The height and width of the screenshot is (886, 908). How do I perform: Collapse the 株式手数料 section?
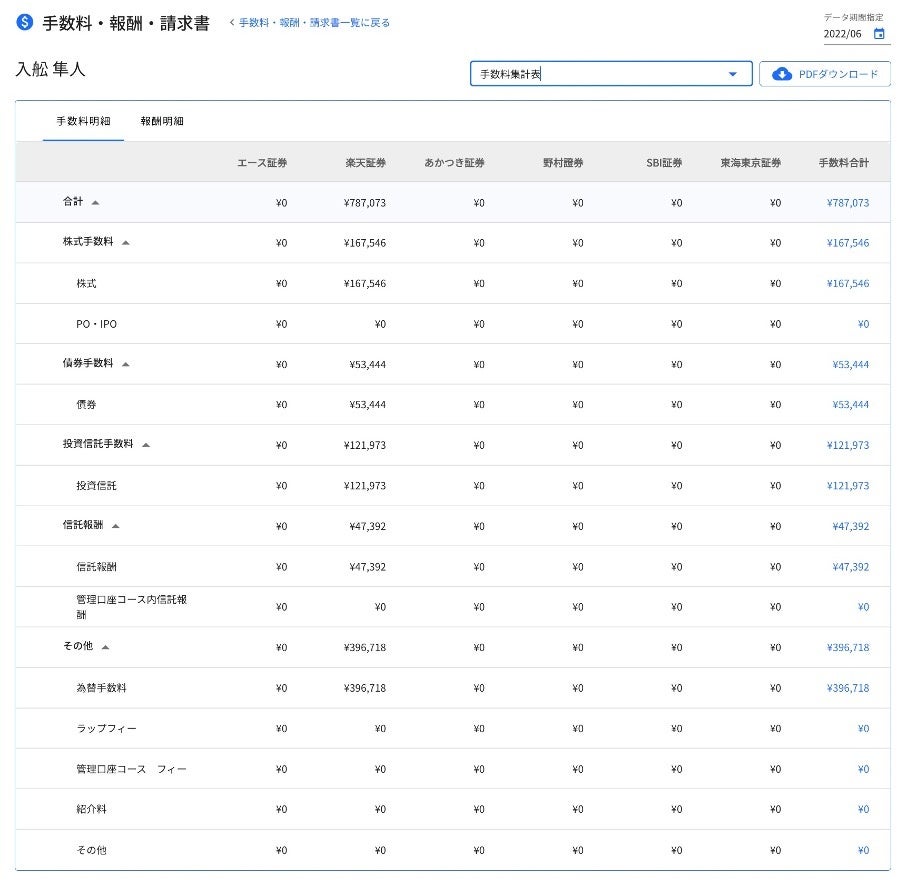(126, 243)
